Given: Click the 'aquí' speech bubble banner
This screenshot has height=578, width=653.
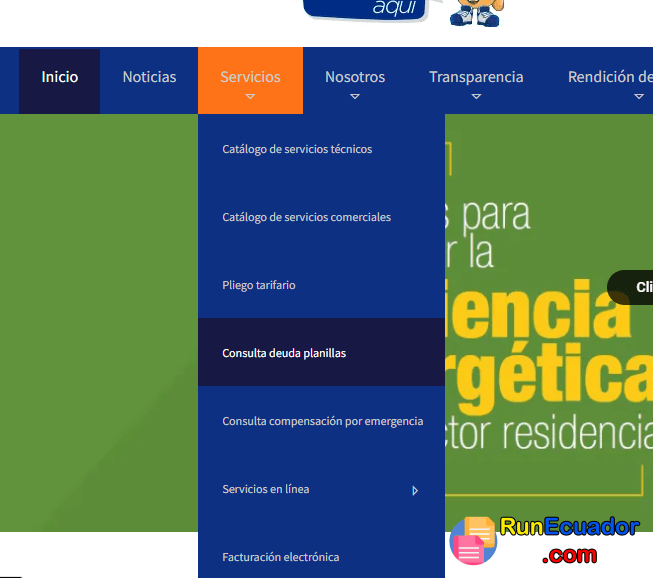Looking at the screenshot, I should (367, 9).
